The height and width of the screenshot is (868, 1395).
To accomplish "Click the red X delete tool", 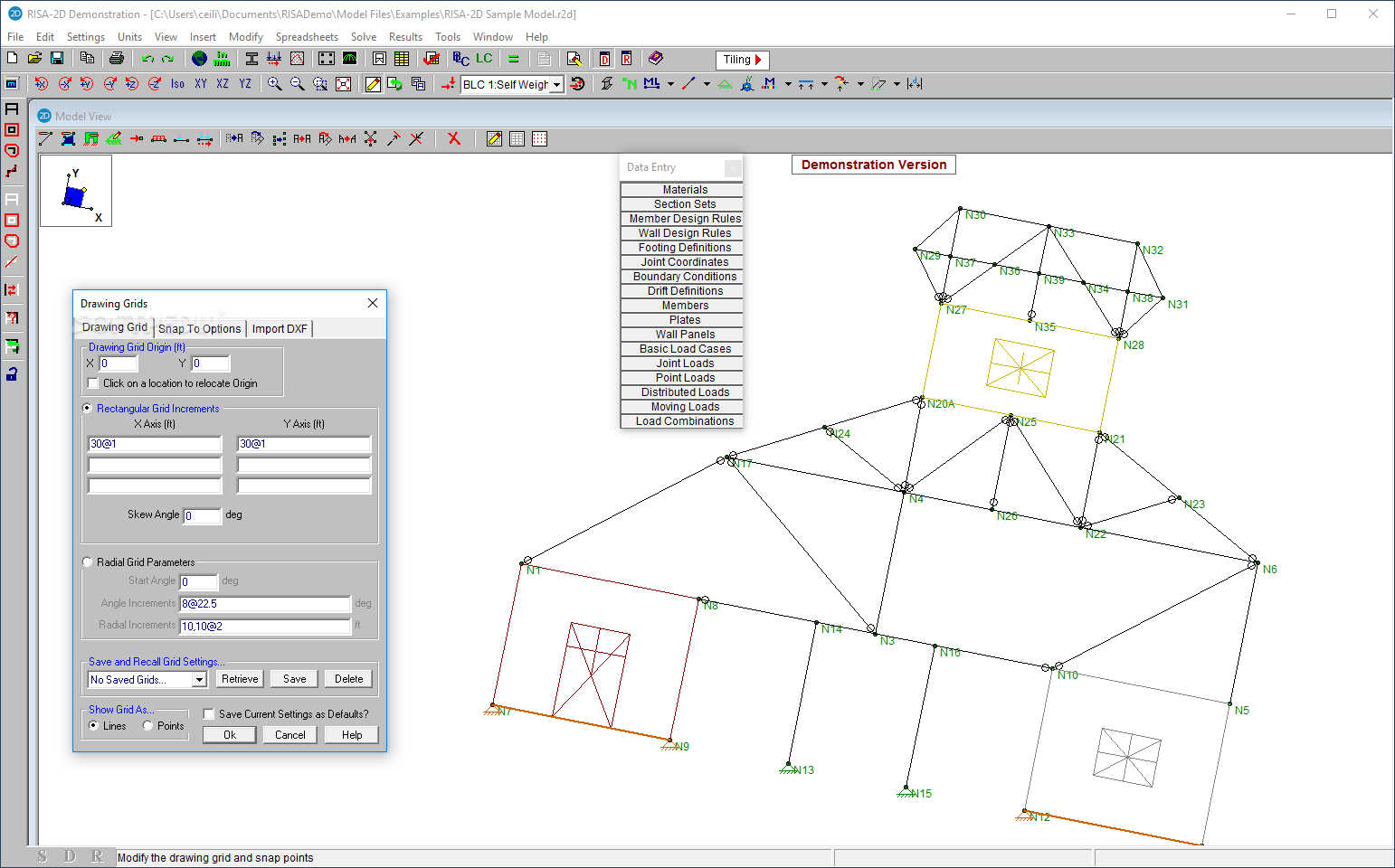I will click(454, 138).
